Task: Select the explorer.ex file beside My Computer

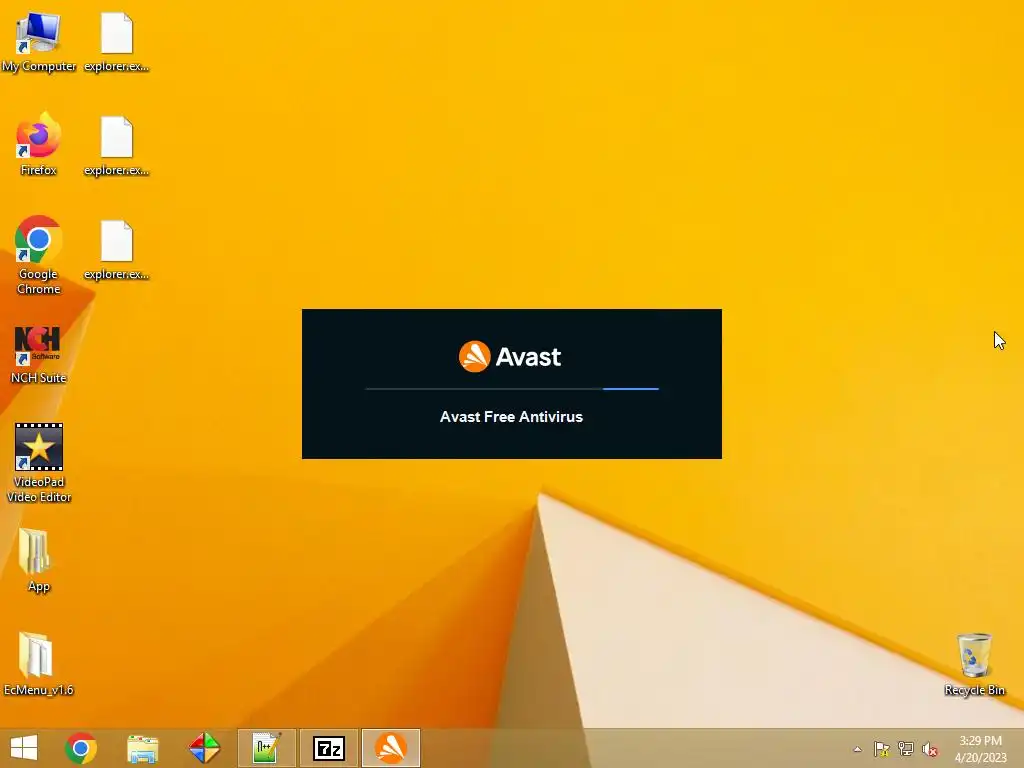Action: [x=117, y=42]
